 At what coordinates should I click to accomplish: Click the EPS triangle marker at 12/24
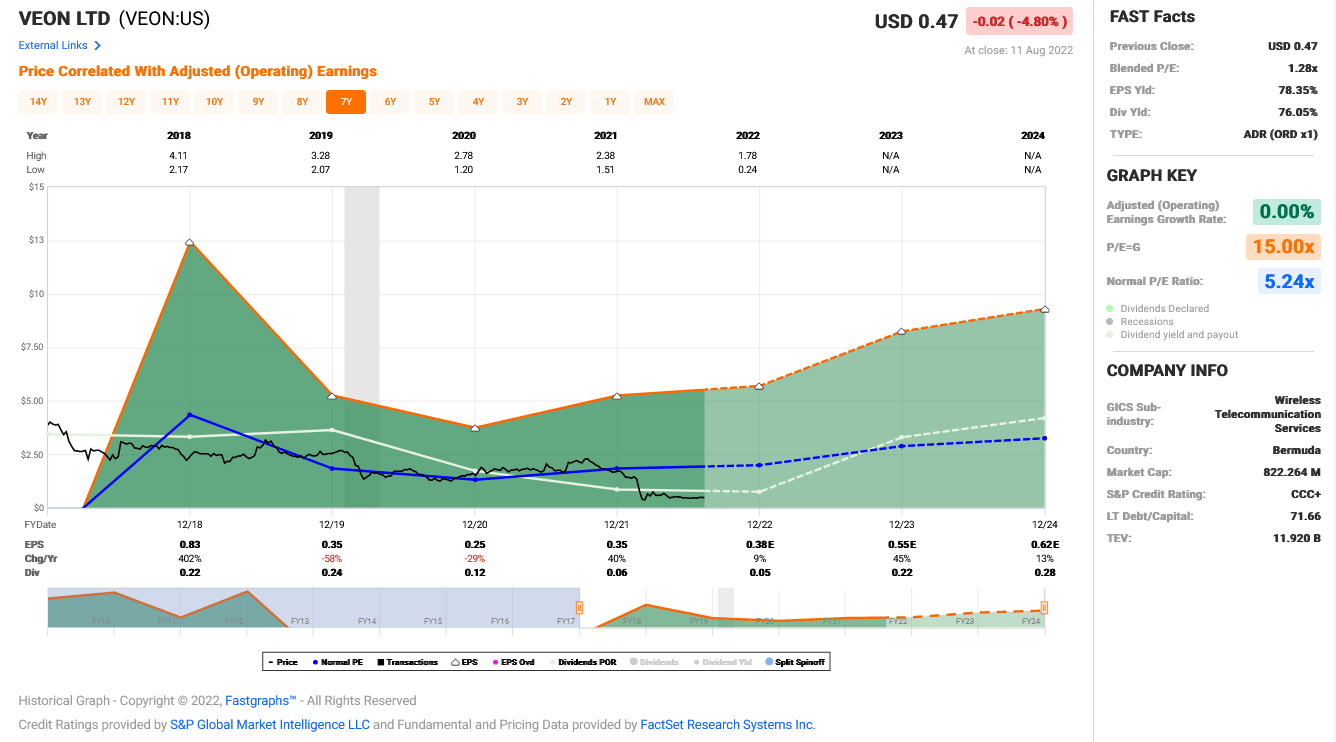pos(1044,309)
